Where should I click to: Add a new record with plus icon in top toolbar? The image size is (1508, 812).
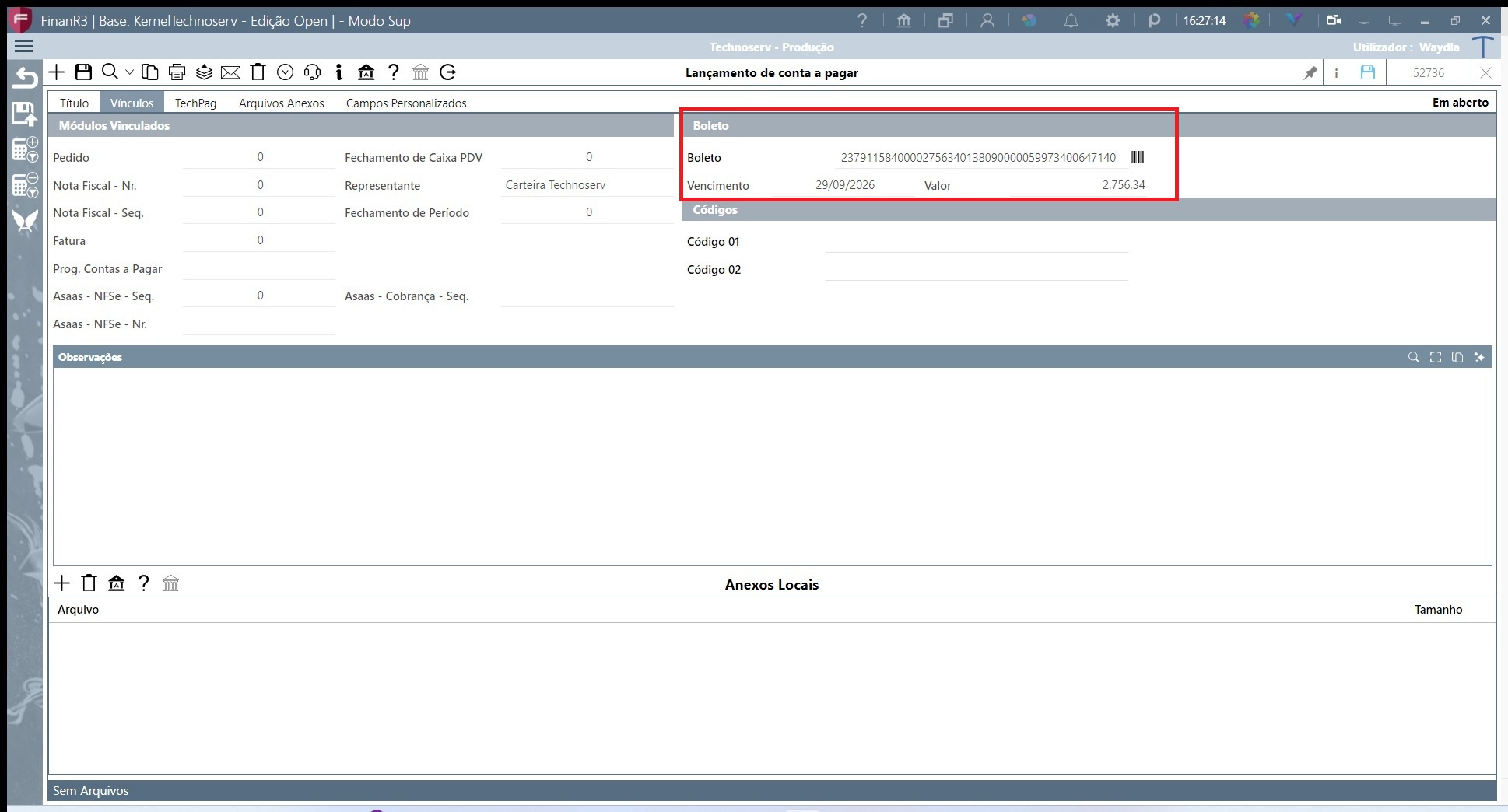pyautogui.click(x=57, y=72)
